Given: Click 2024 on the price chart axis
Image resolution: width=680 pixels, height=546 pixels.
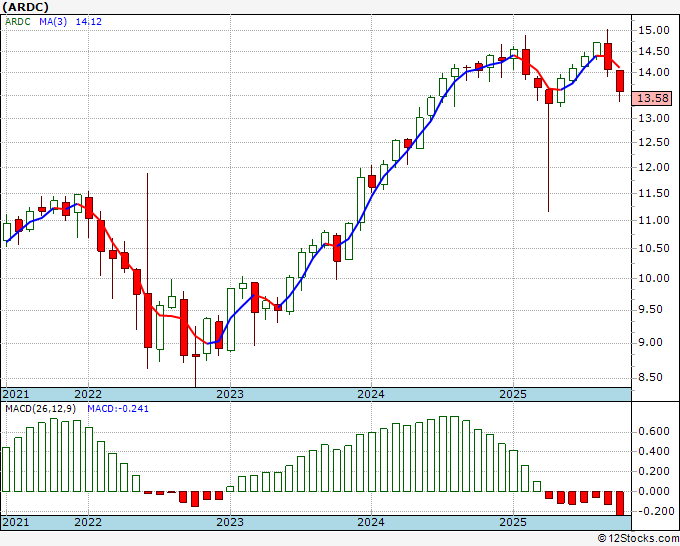Looking at the screenshot, I should tap(371, 394).
